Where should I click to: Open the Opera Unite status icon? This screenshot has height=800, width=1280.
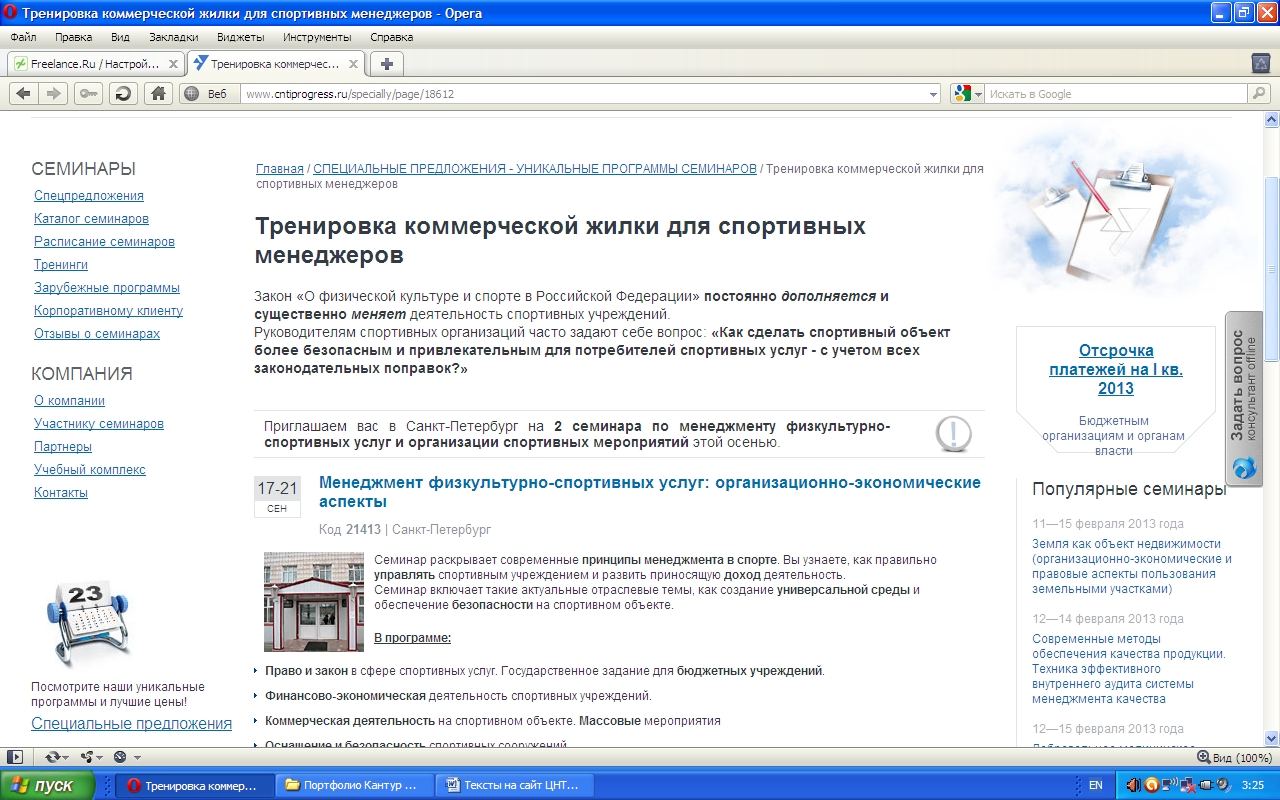tap(90, 757)
